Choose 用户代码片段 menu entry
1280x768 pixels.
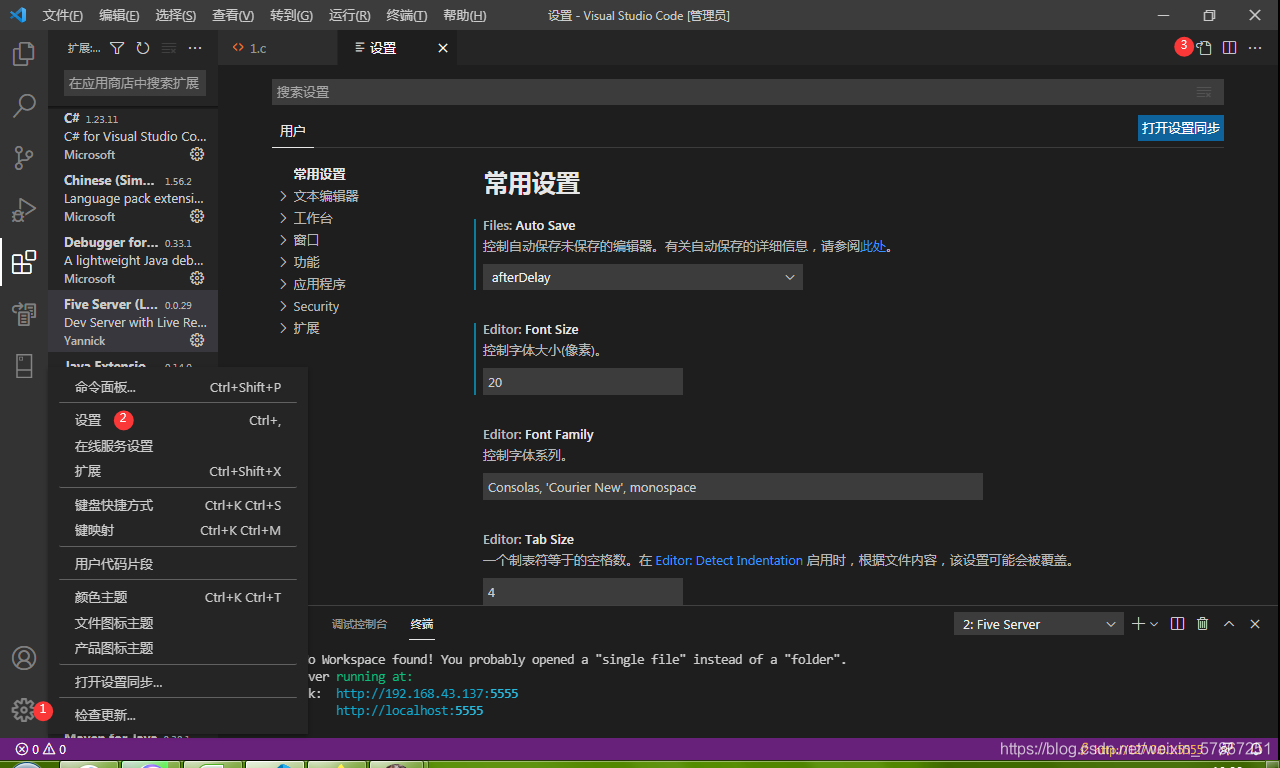coord(178,564)
